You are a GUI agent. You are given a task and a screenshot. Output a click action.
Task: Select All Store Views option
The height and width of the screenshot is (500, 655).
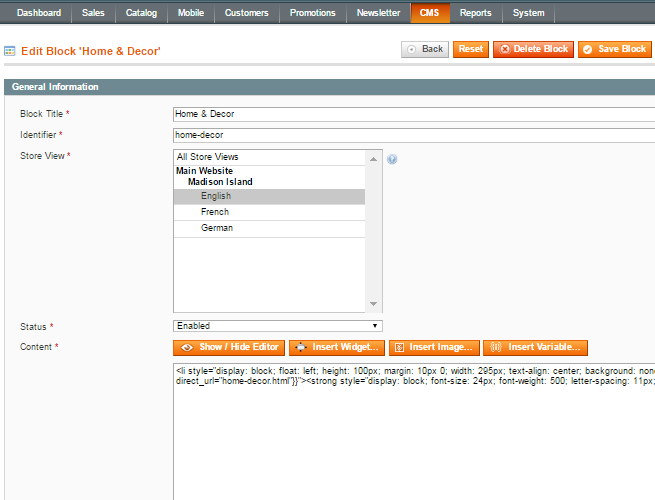(208, 157)
